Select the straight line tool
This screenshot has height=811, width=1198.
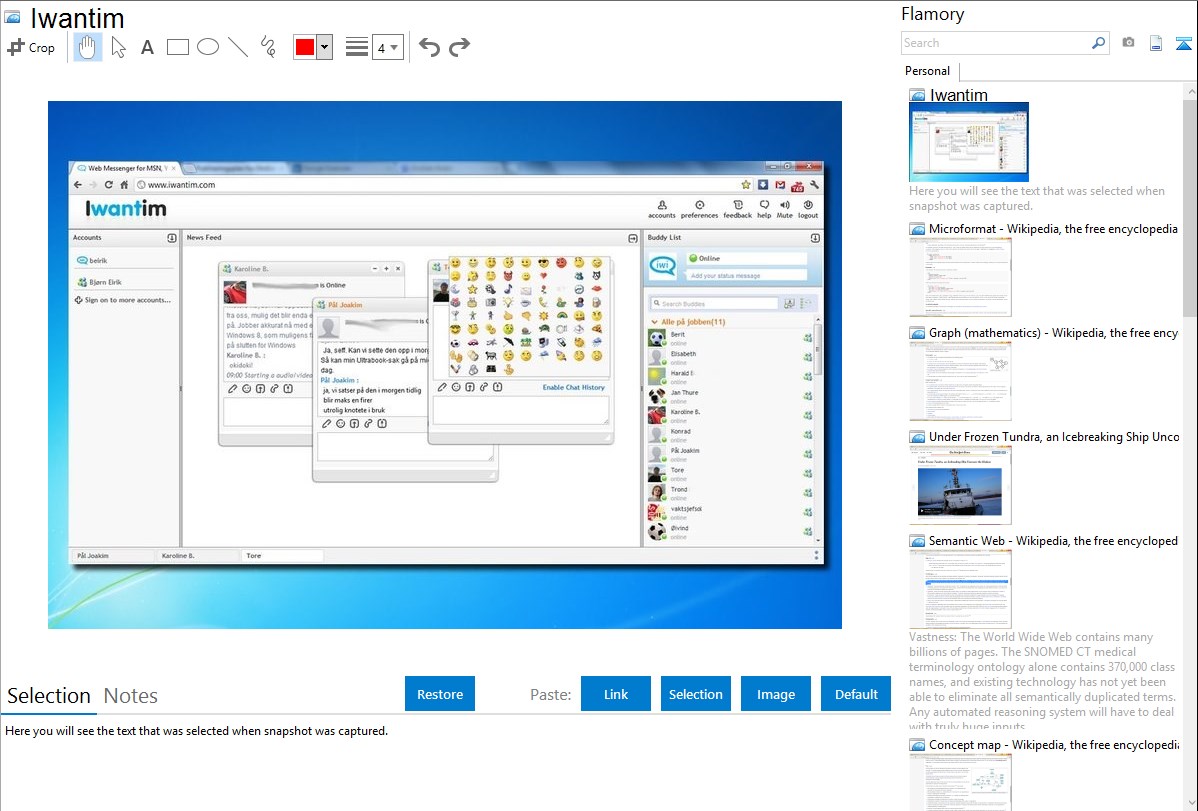[x=238, y=47]
